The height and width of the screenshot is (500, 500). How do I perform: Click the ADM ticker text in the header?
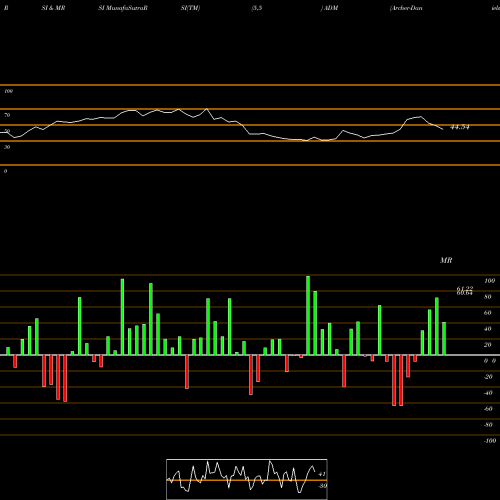tap(331, 8)
